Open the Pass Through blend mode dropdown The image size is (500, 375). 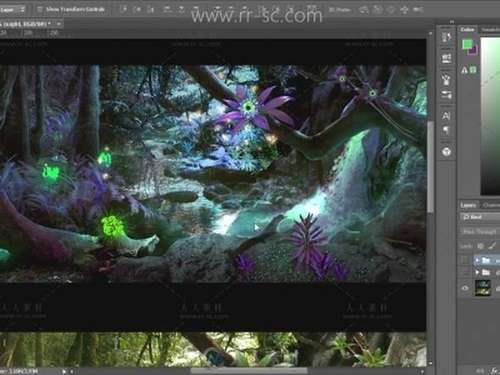480,231
